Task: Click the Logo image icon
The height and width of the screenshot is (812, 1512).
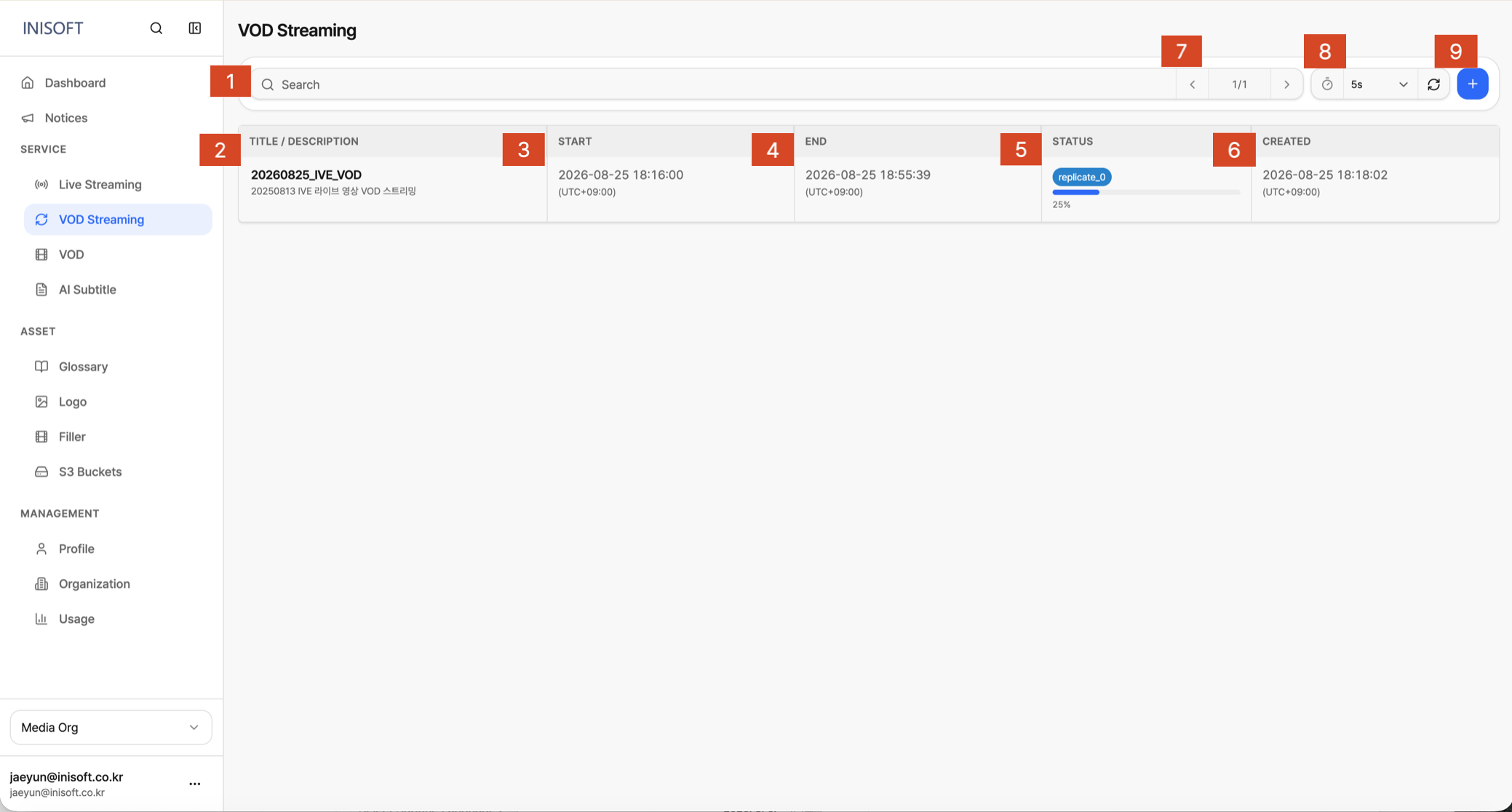Action: click(x=41, y=402)
